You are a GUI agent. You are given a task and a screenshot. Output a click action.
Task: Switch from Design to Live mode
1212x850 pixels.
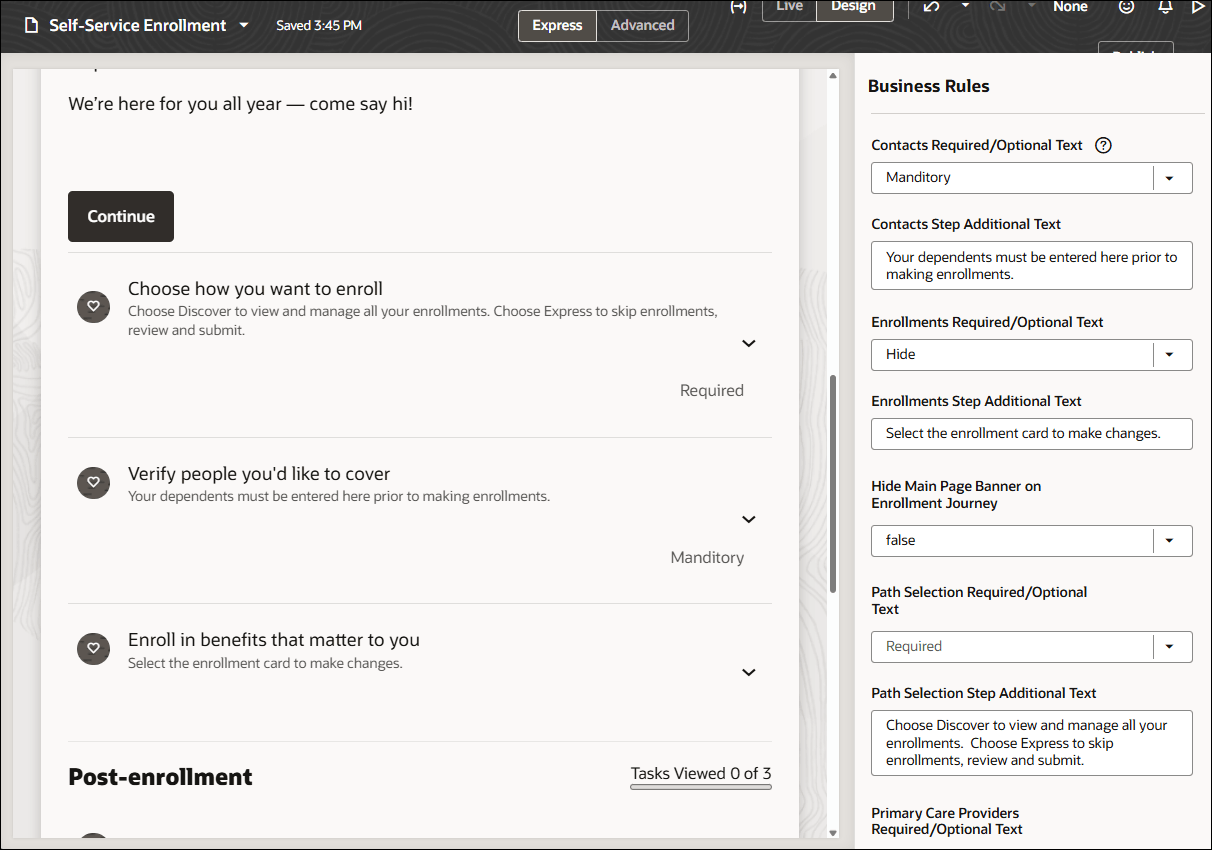(x=789, y=6)
